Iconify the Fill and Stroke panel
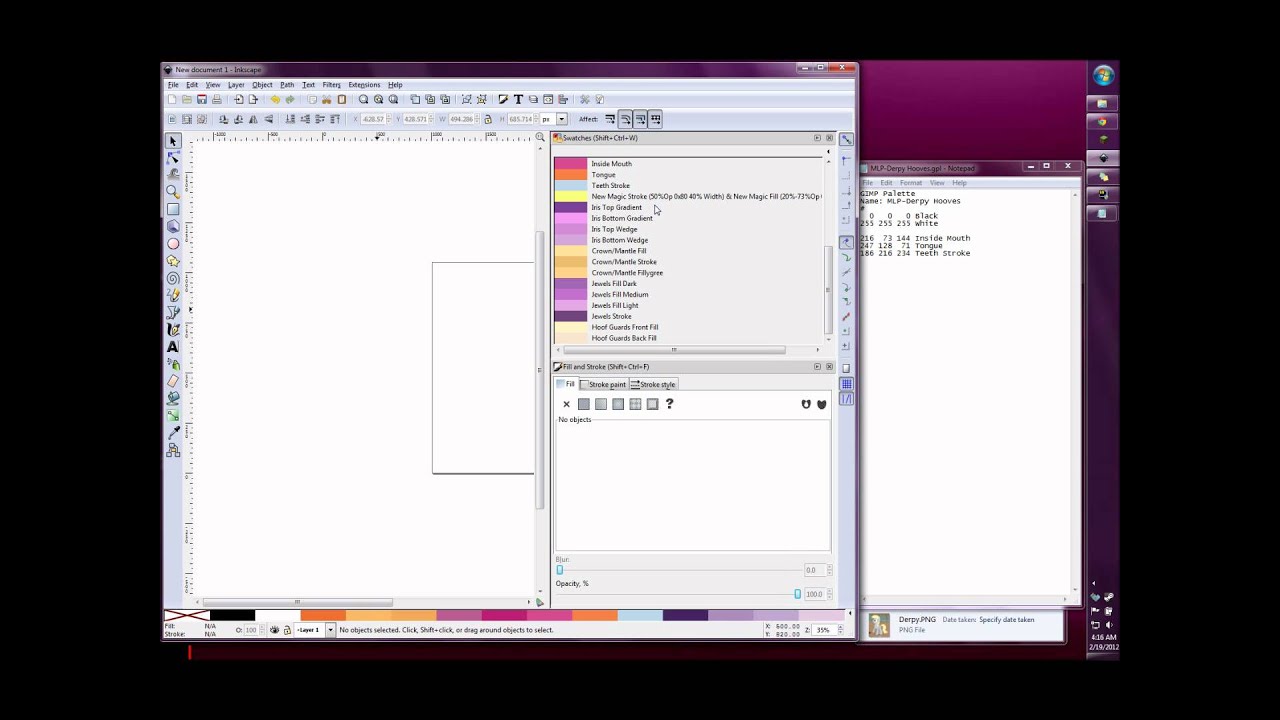The image size is (1280, 720). coord(817,367)
